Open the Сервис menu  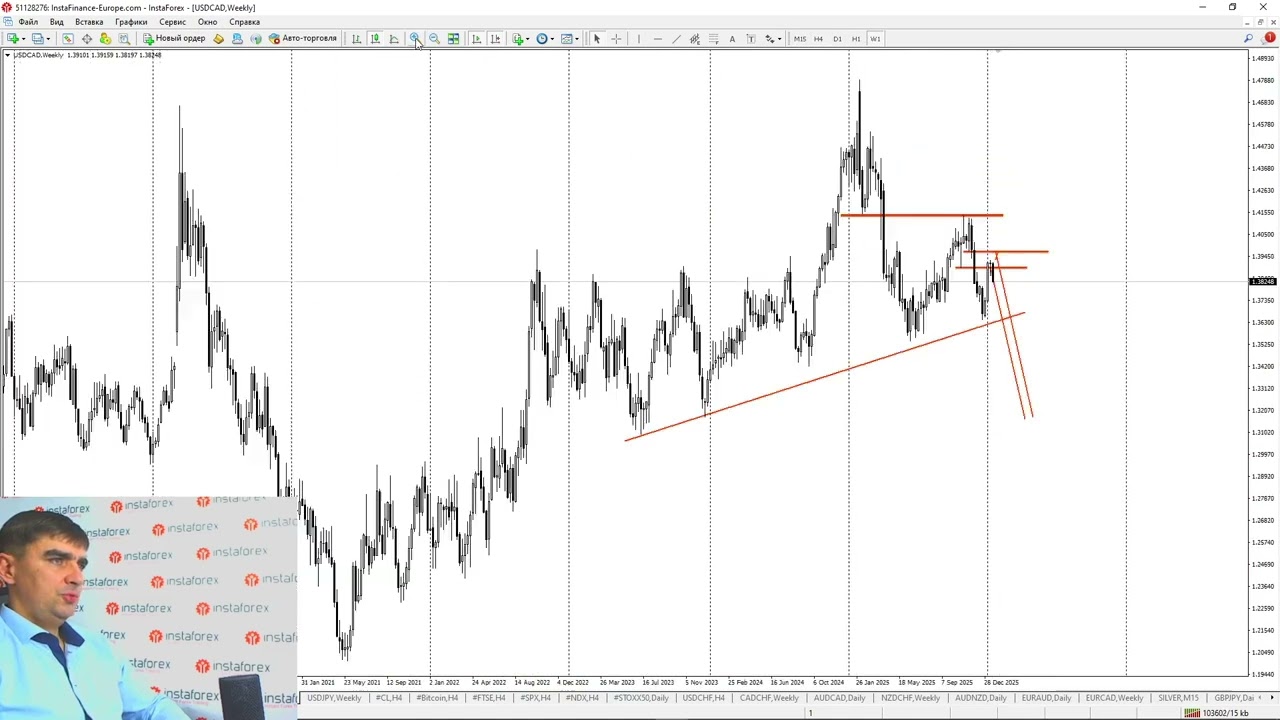tap(172, 22)
